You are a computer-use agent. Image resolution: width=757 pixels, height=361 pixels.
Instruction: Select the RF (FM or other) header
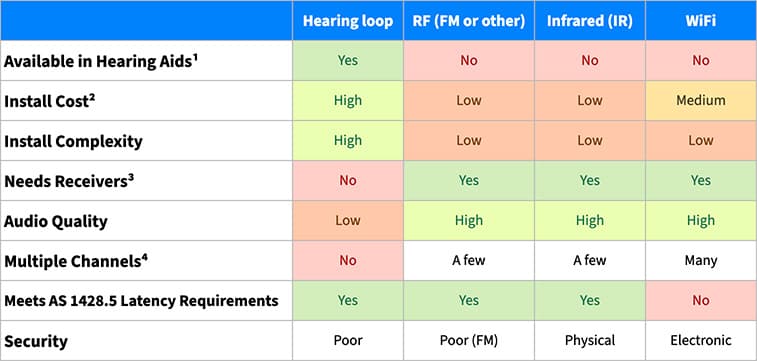(x=469, y=21)
